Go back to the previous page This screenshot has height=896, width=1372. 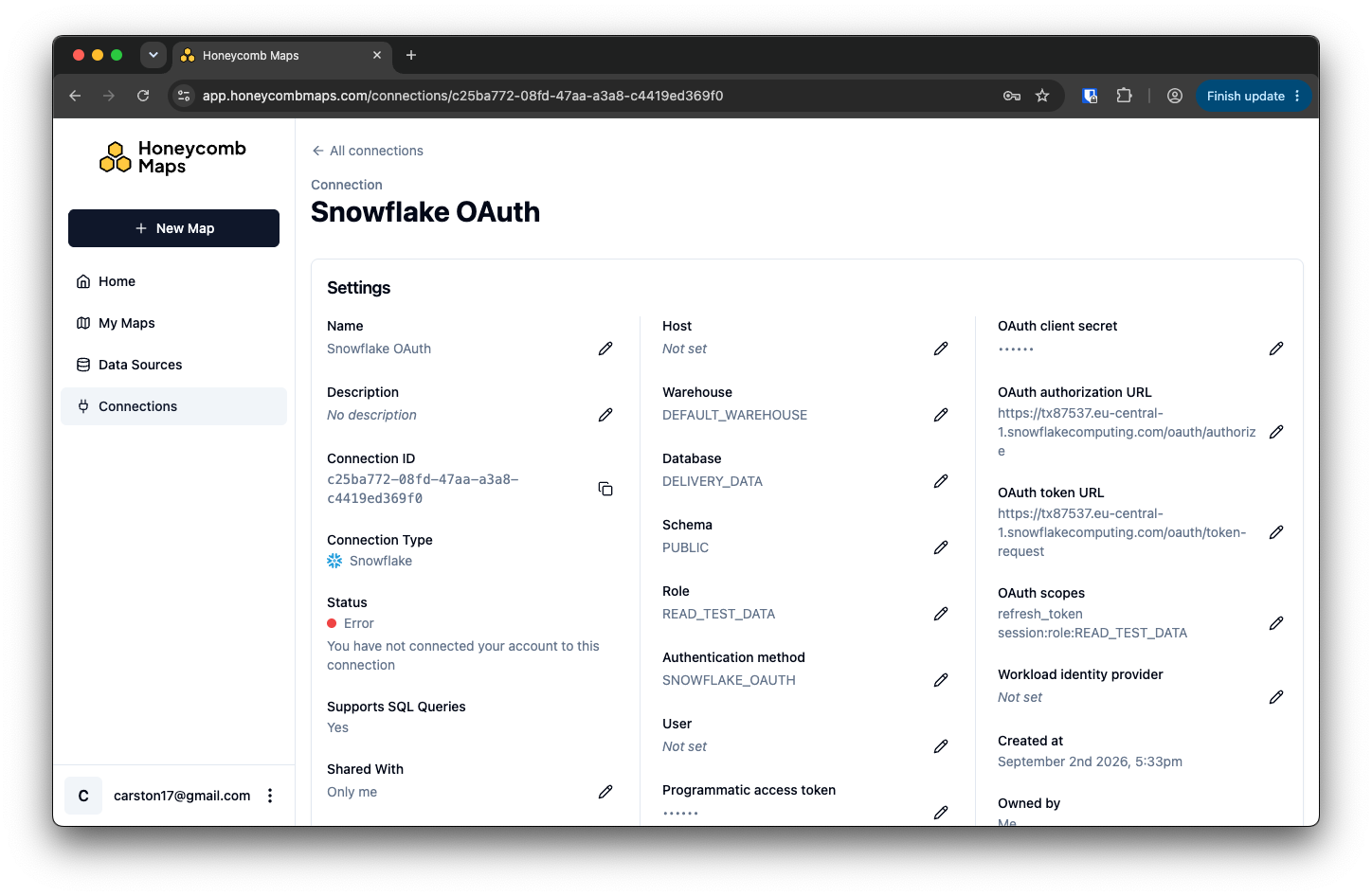click(75, 96)
